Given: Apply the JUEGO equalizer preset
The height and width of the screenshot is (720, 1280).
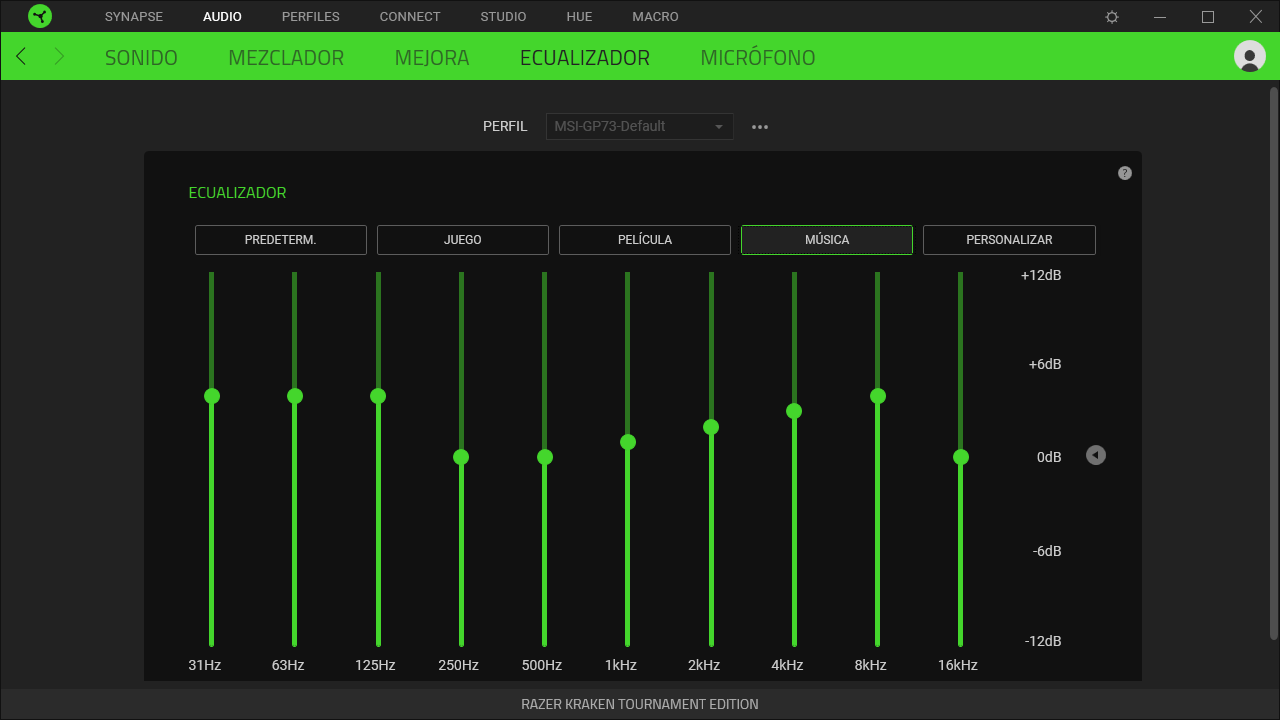Looking at the screenshot, I should click(463, 240).
